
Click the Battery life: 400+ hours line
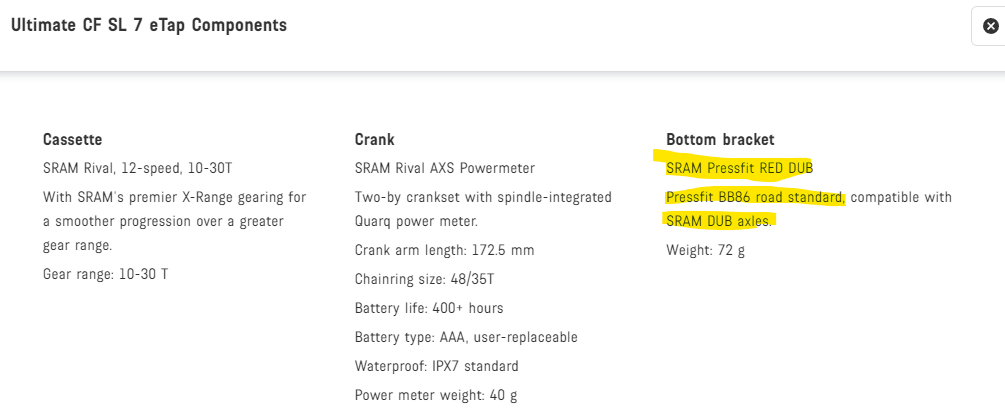click(429, 308)
